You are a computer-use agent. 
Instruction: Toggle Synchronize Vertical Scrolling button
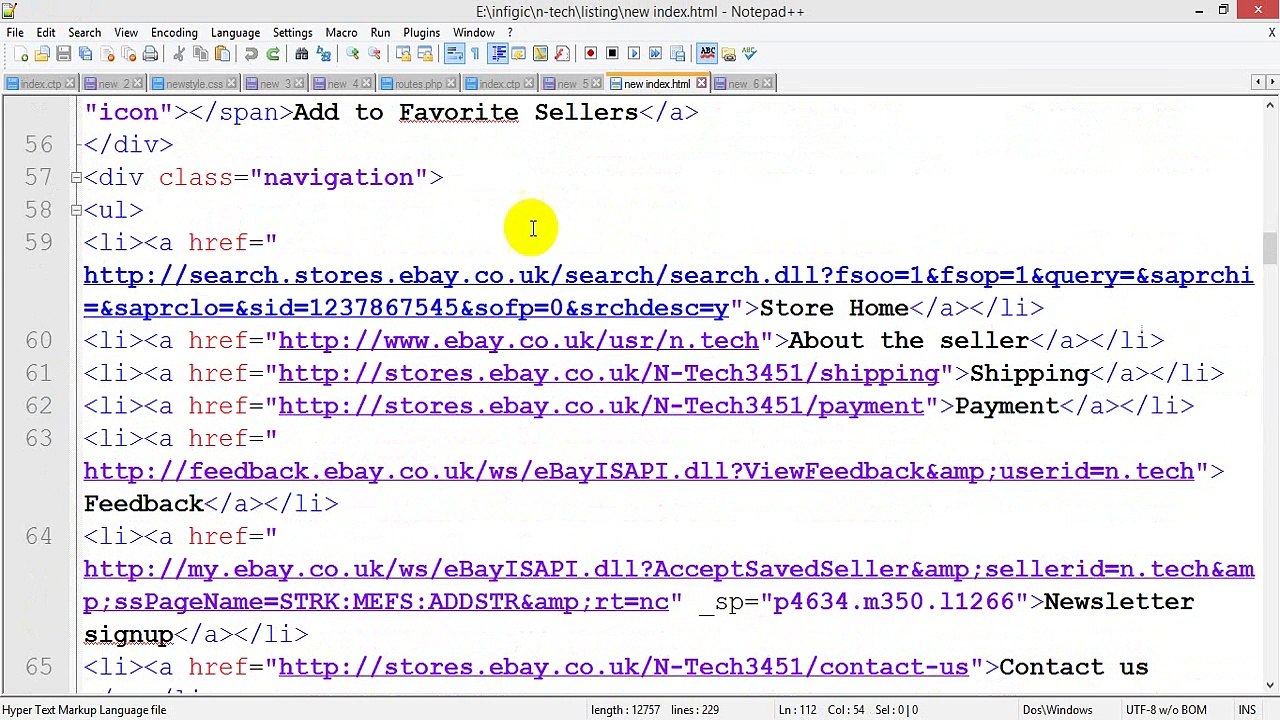click(403, 54)
